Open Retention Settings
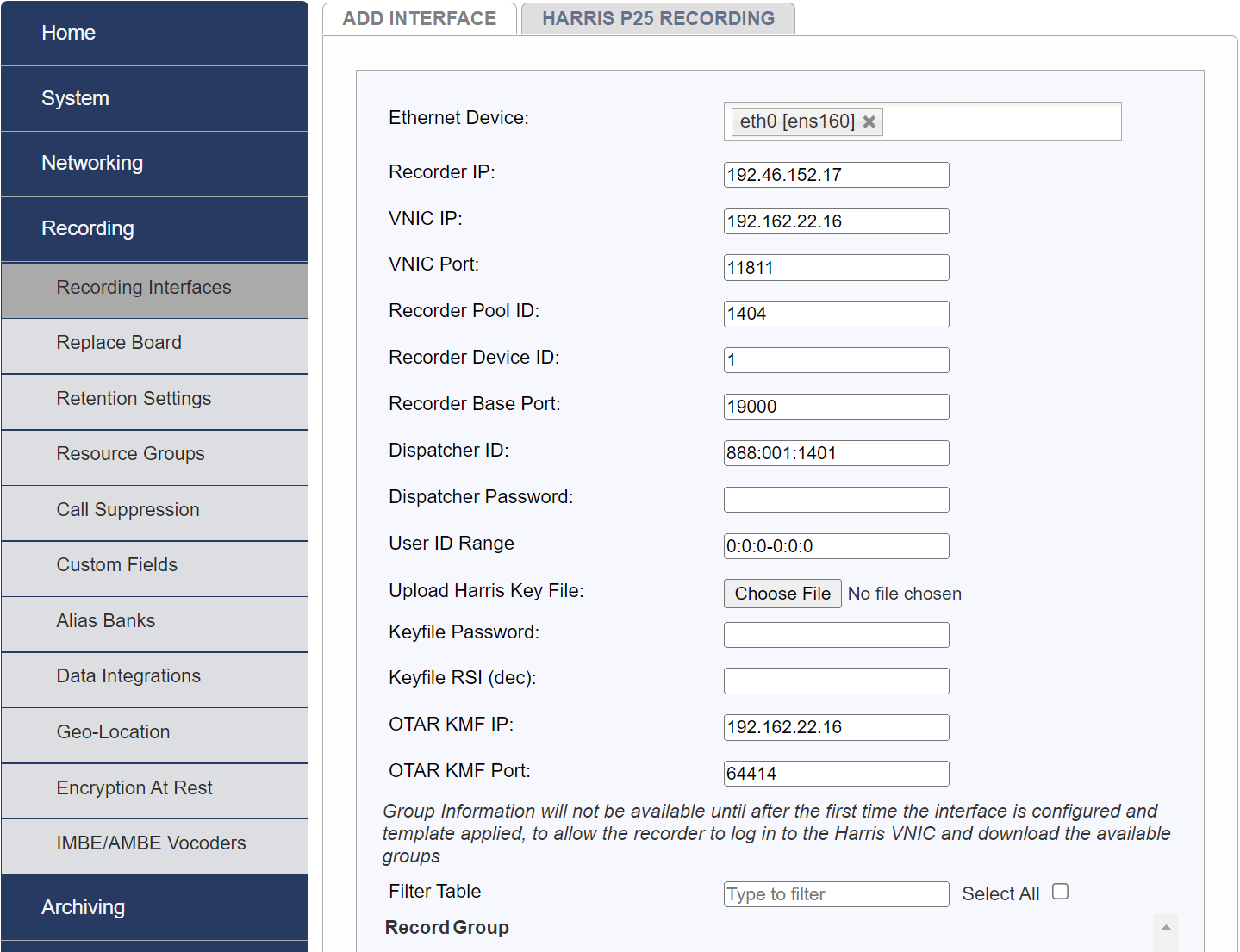The width and height of the screenshot is (1240, 952). tap(134, 398)
